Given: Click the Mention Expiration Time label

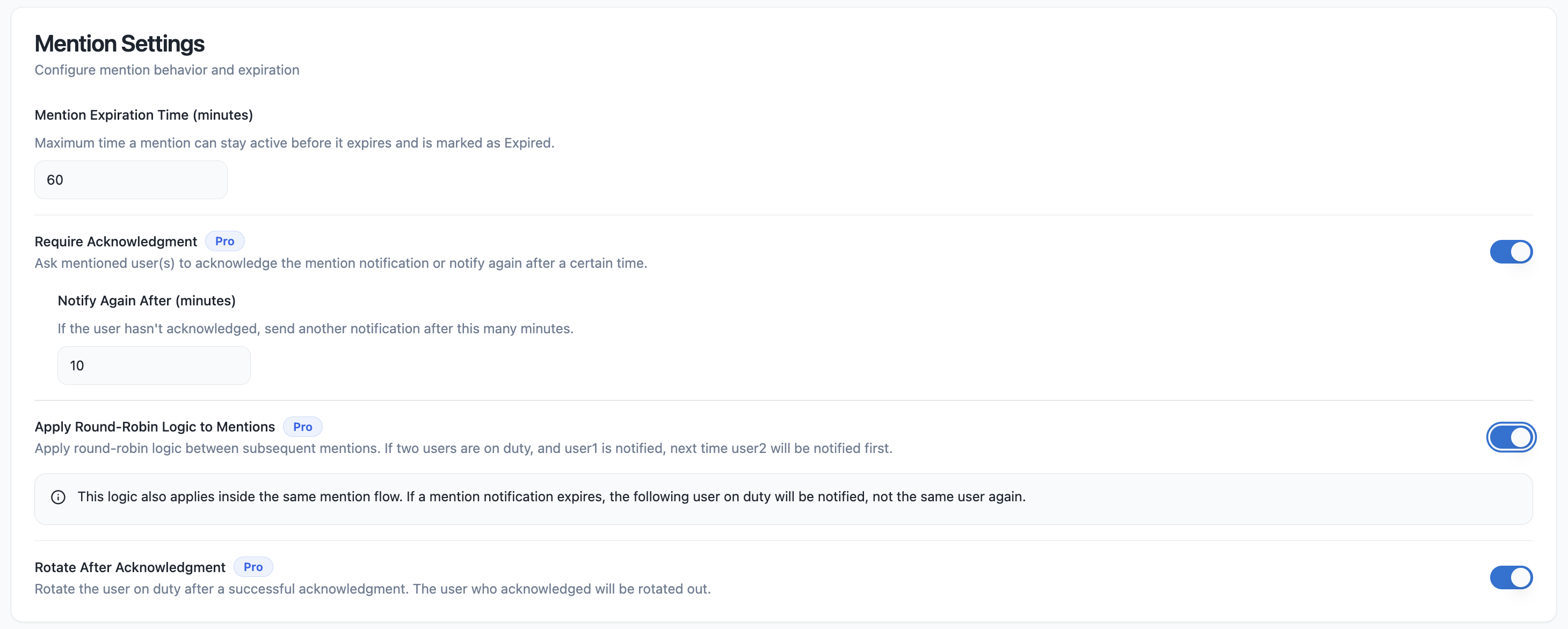Looking at the screenshot, I should pyautogui.click(x=144, y=115).
